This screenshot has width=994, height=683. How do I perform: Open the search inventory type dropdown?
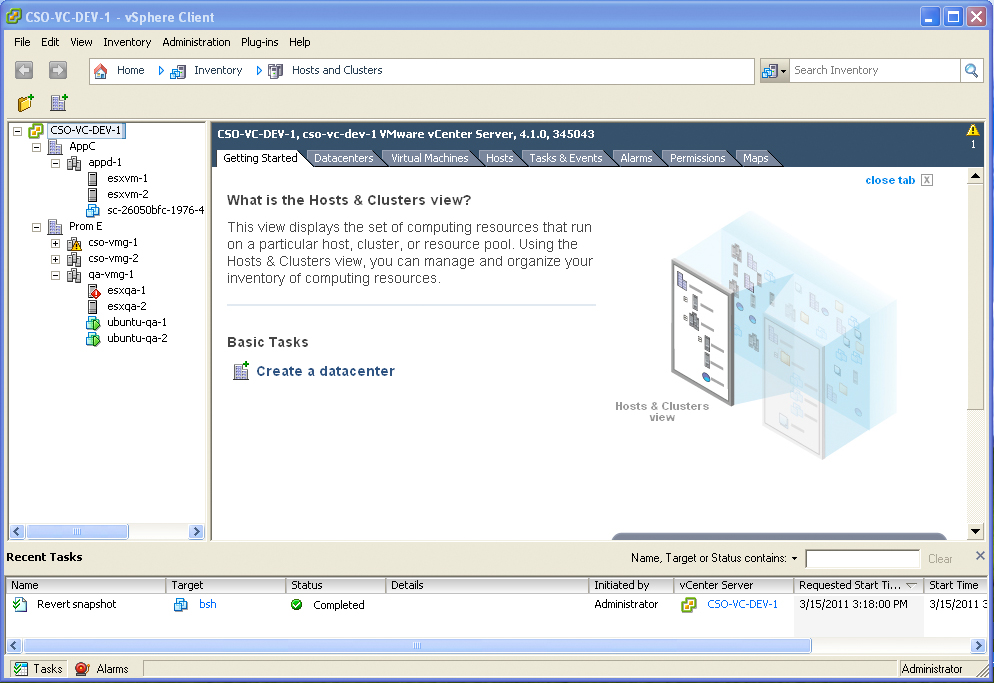[x=774, y=71]
